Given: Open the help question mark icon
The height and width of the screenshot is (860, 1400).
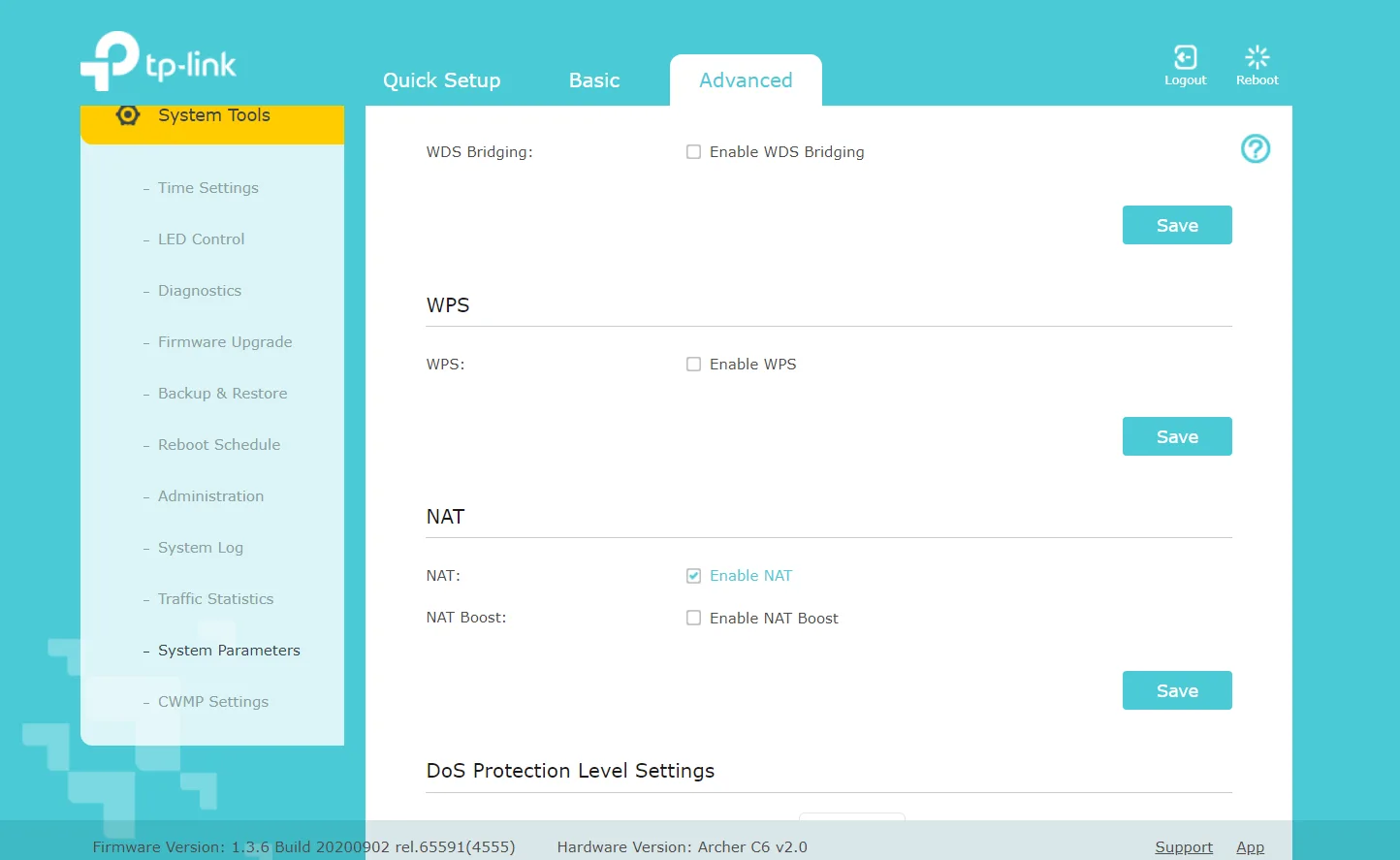Looking at the screenshot, I should click(x=1255, y=149).
